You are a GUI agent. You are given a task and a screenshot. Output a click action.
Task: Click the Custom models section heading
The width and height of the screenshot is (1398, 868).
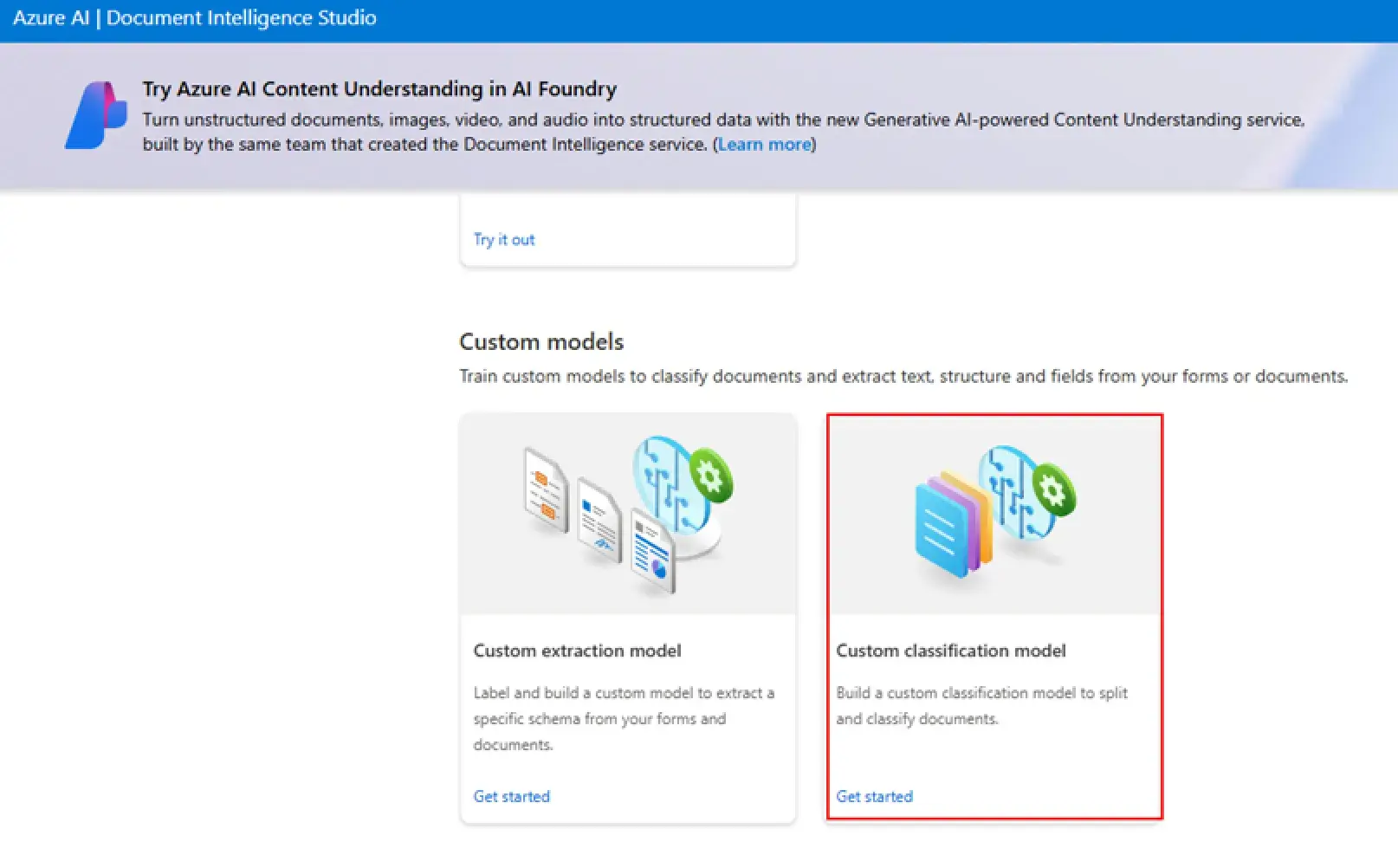pyautogui.click(x=541, y=342)
